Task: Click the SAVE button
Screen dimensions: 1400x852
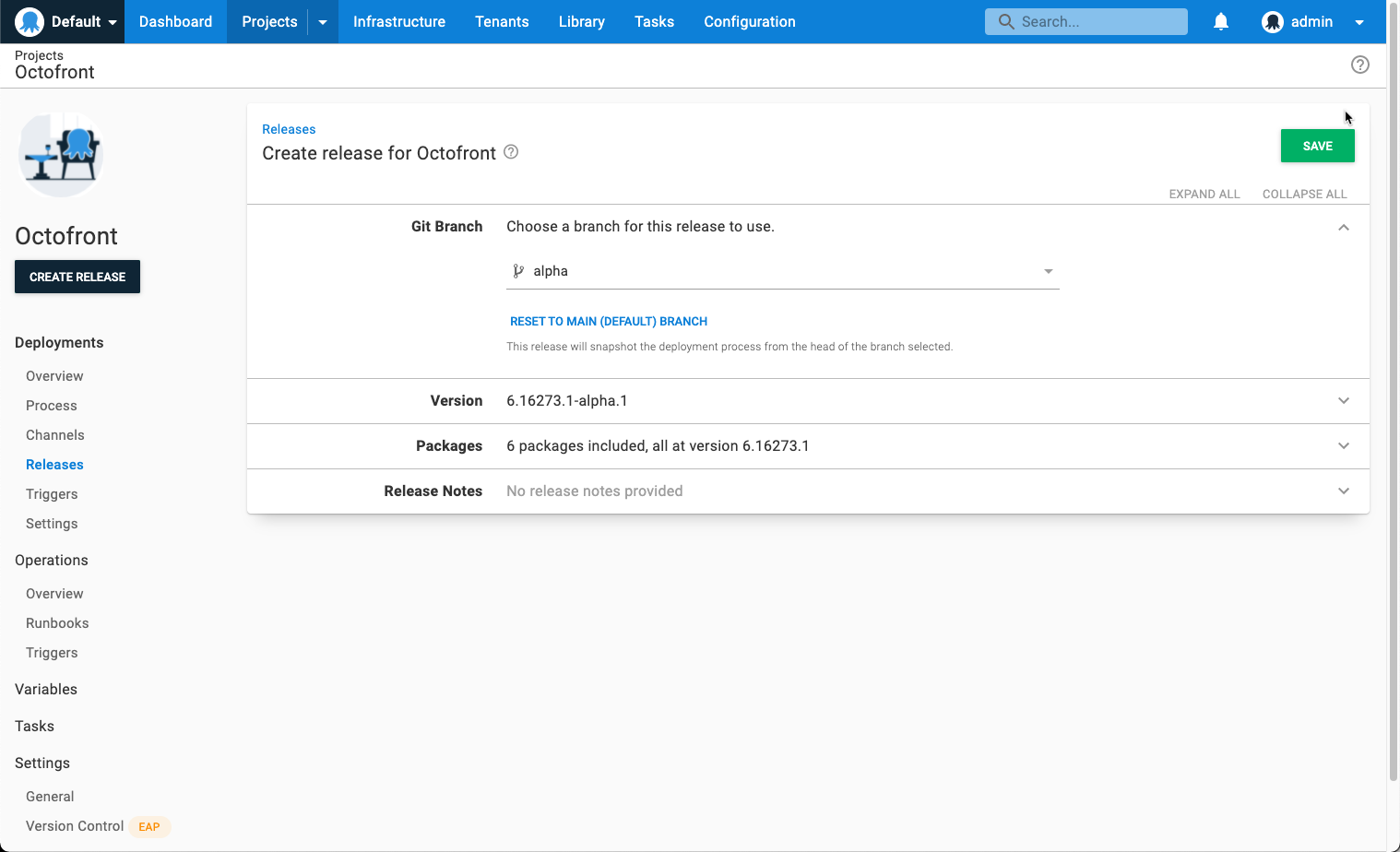Action: click(1317, 146)
